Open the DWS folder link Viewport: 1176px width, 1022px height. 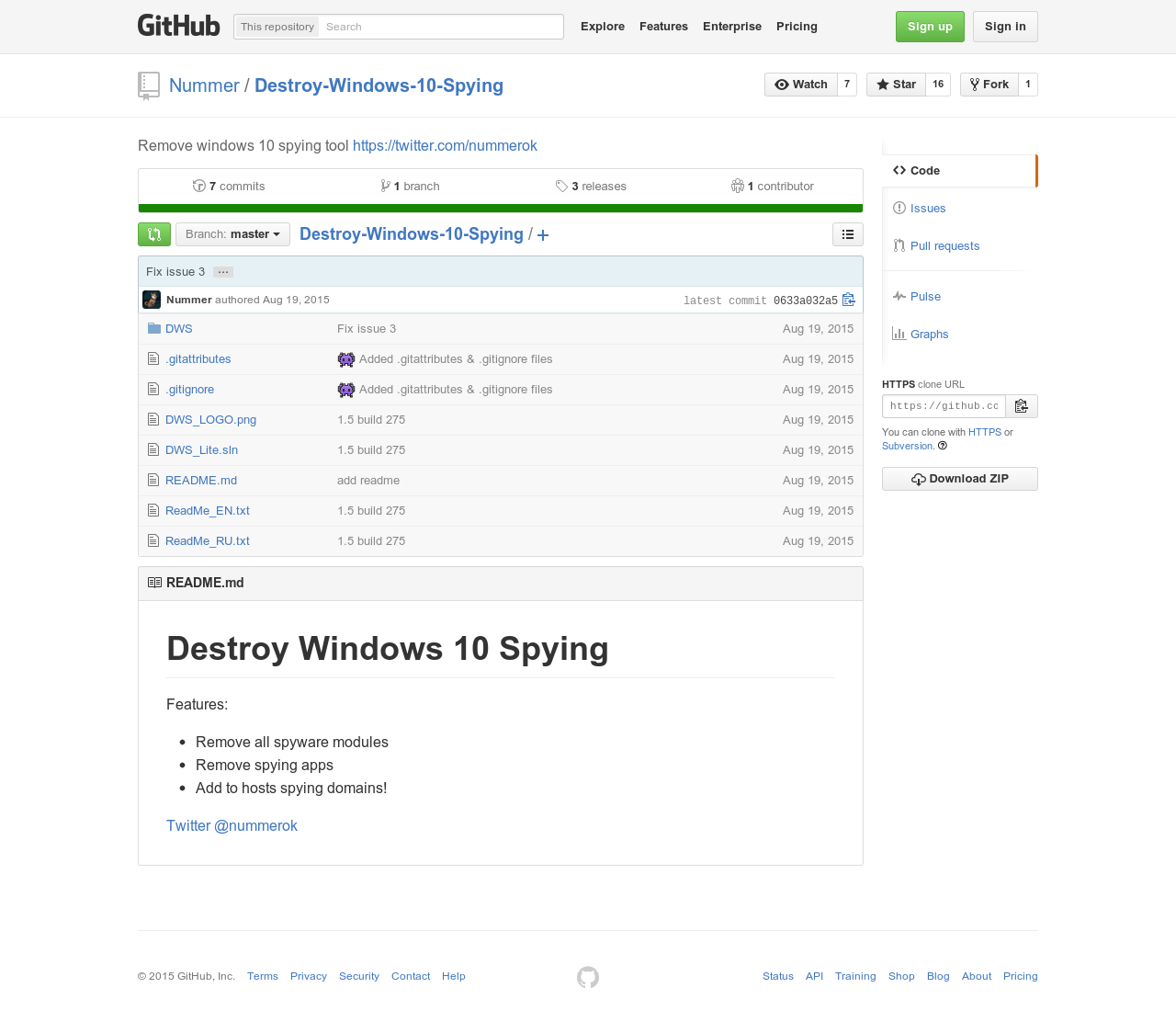[179, 329]
